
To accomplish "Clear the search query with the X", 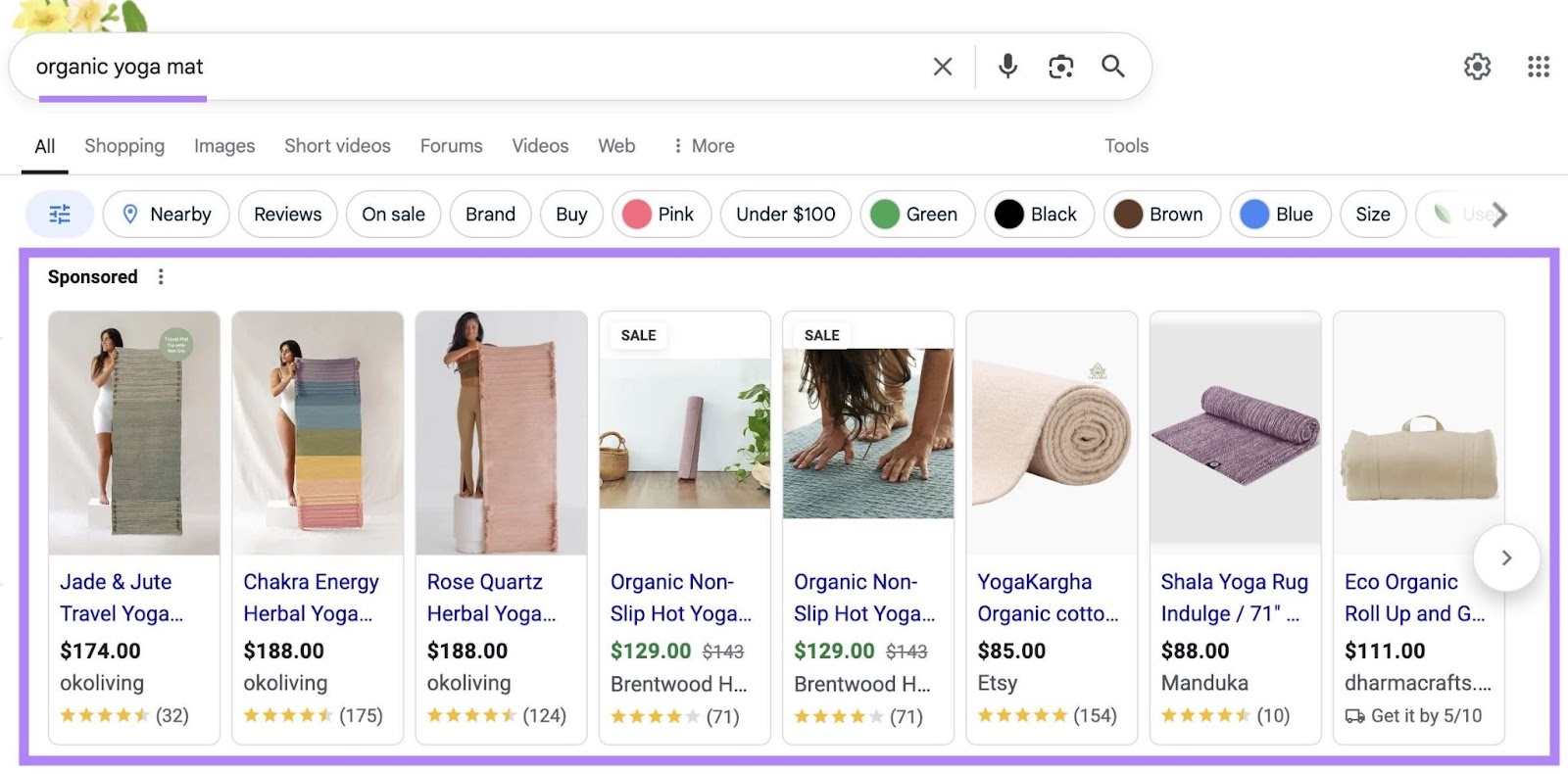I will (x=942, y=66).
